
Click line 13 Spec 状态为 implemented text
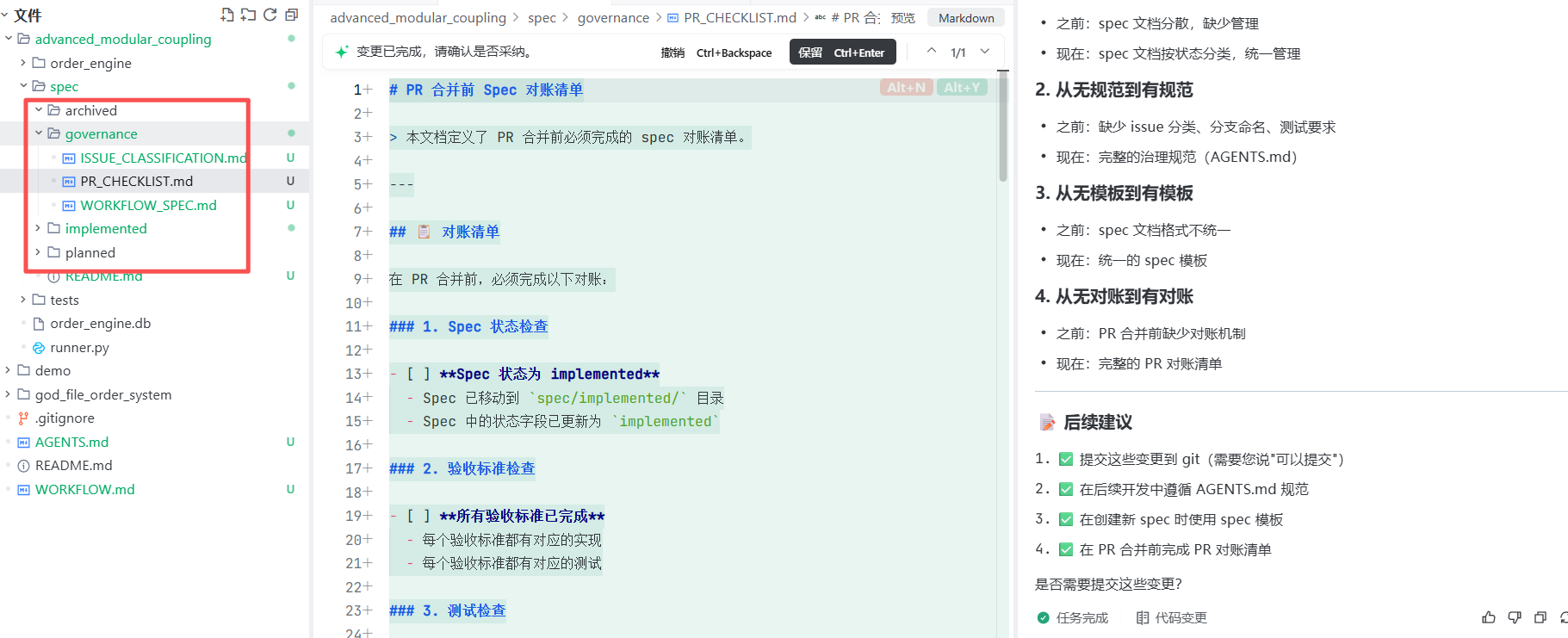[549, 374]
